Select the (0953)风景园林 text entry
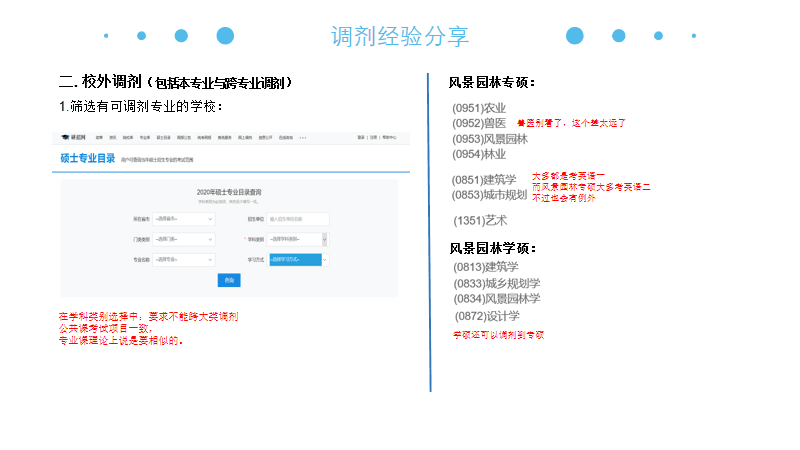The image size is (800, 450). pyautogui.click(x=490, y=139)
